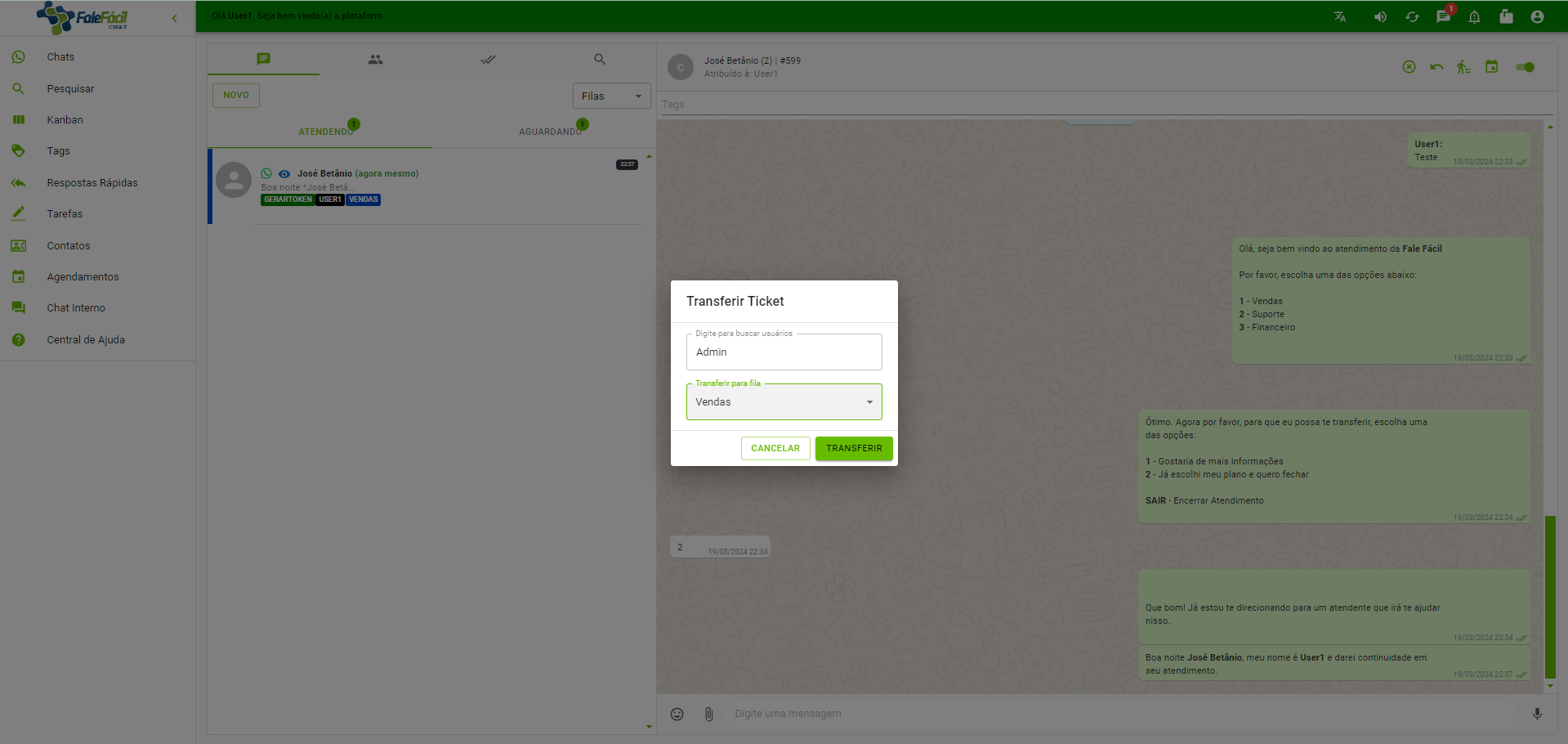The height and width of the screenshot is (744, 1568).
Task: Open the notifications bell icon
Action: (1474, 17)
